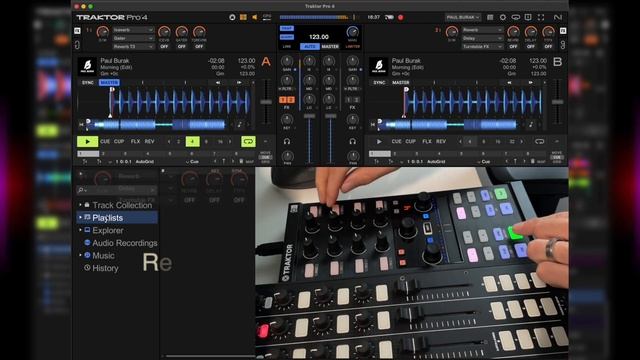Screen dimensions: 640x360
Task: Enable third effect OFF button in FX Unit 2
Action: tap(548, 47)
